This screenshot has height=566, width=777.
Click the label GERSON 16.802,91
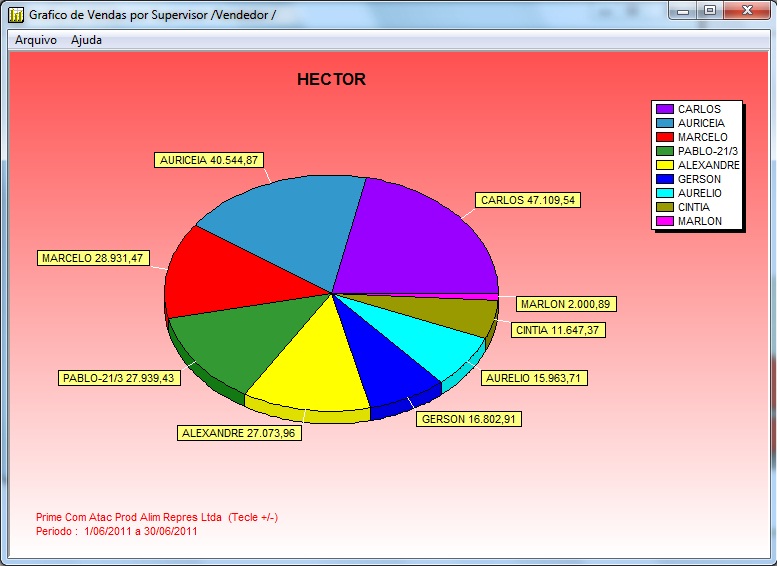[469, 419]
